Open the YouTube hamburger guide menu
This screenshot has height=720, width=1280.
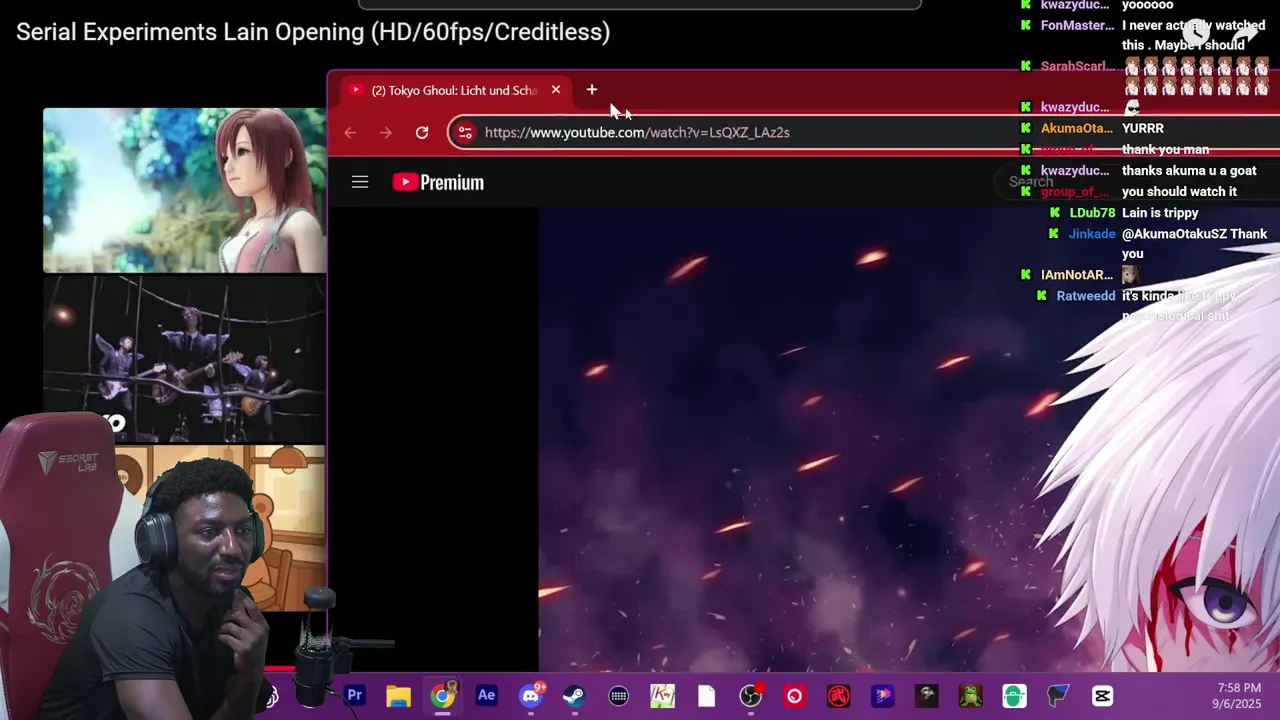360,182
